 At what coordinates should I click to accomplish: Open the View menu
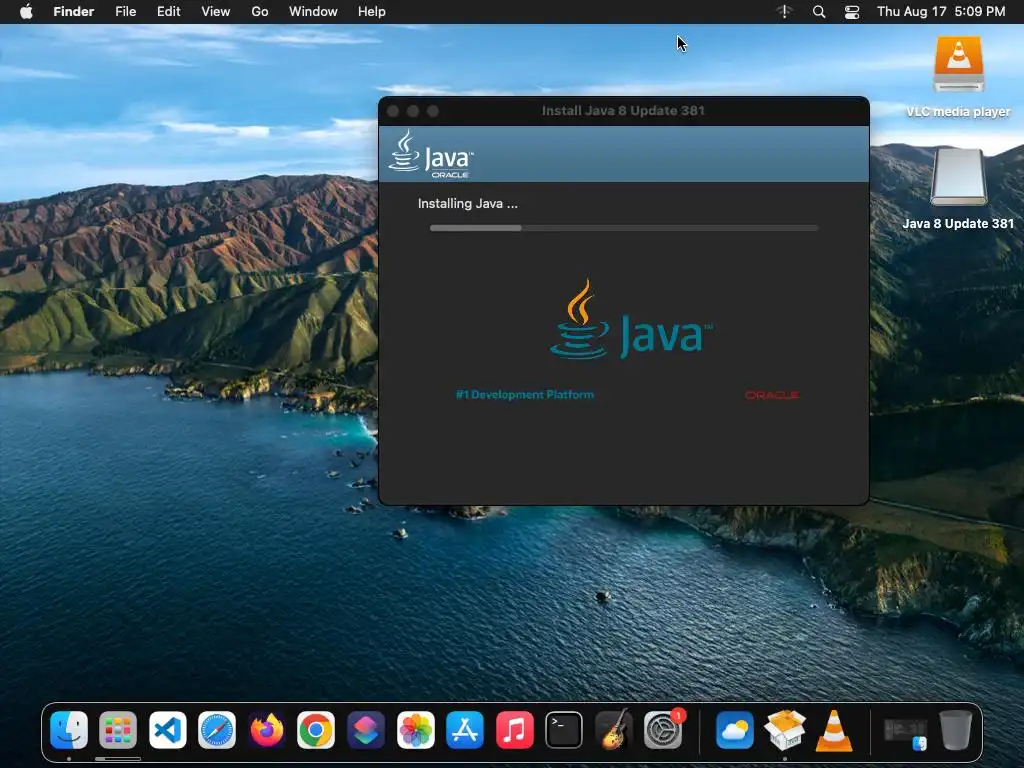point(216,12)
